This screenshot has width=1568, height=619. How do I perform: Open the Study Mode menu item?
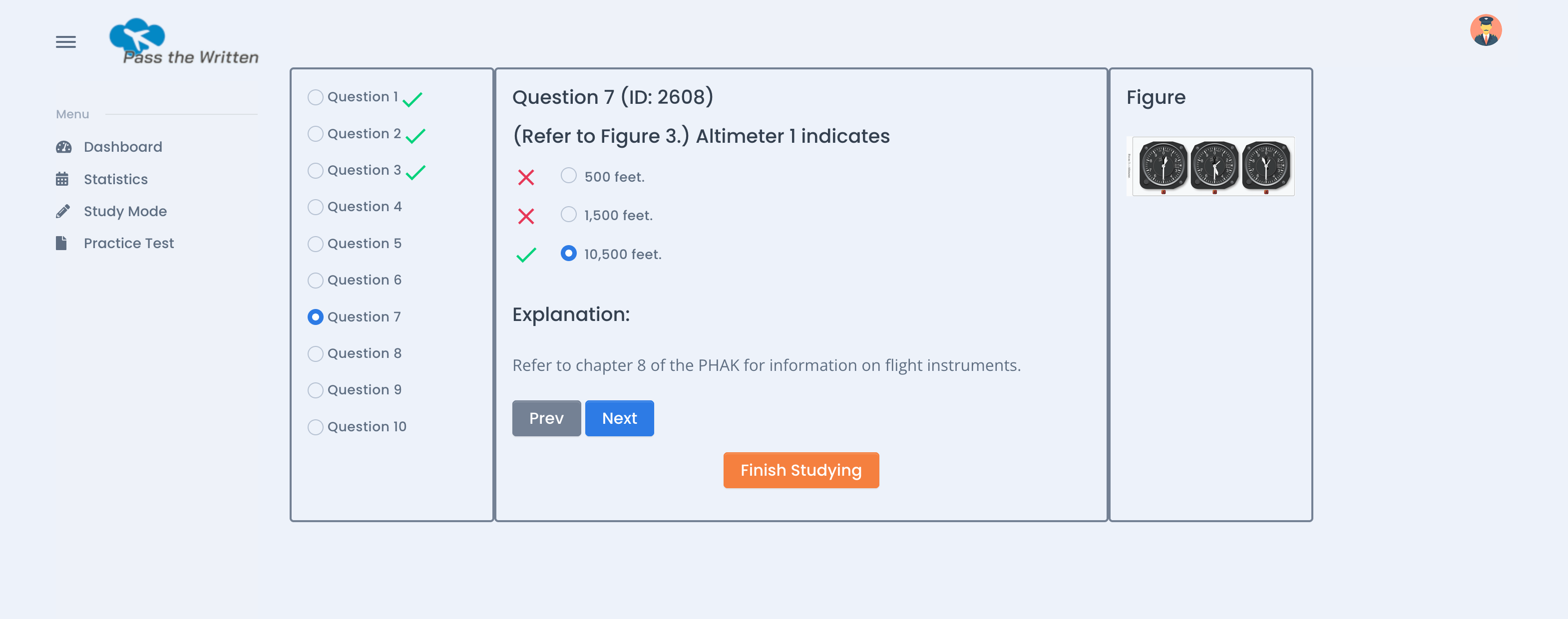125,211
